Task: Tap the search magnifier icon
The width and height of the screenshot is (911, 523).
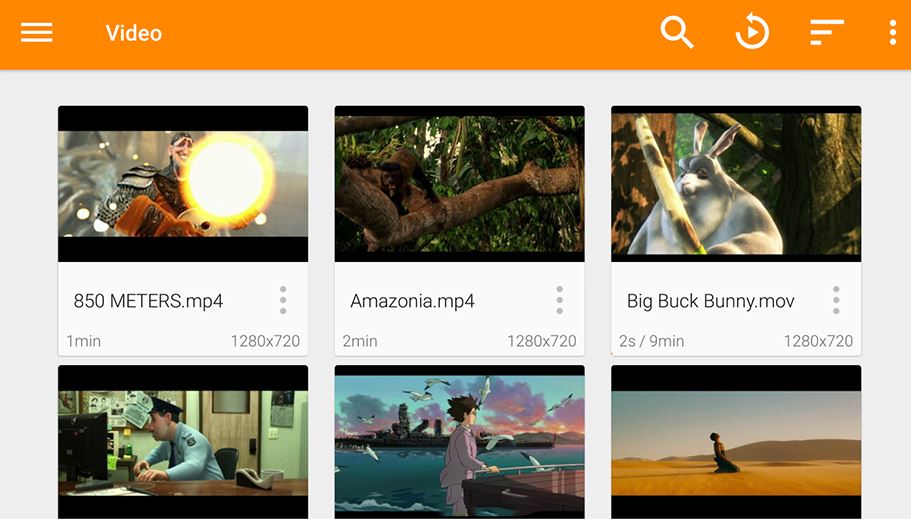Action: coord(677,32)
